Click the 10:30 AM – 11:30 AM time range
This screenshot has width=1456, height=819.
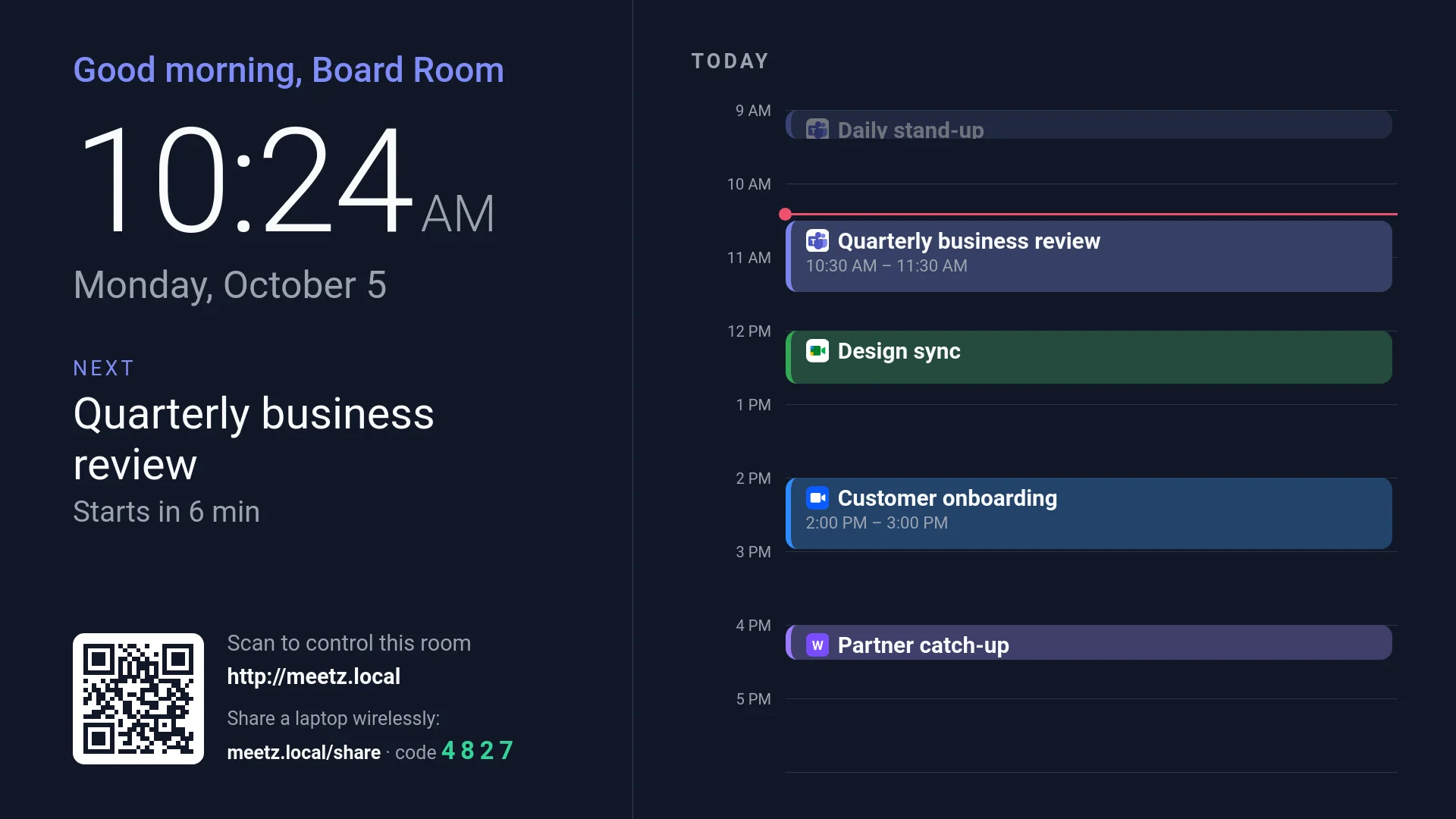(886, 266)
